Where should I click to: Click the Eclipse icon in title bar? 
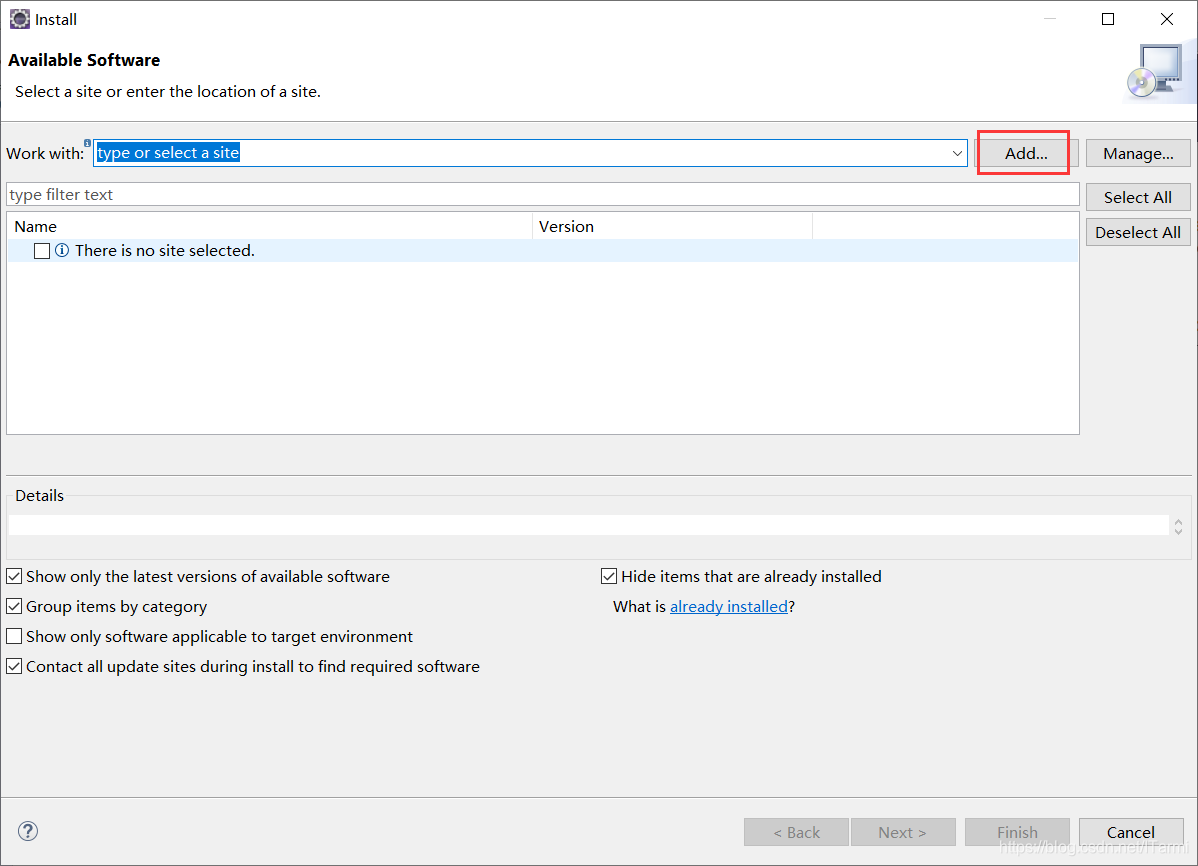coord(19,19)
